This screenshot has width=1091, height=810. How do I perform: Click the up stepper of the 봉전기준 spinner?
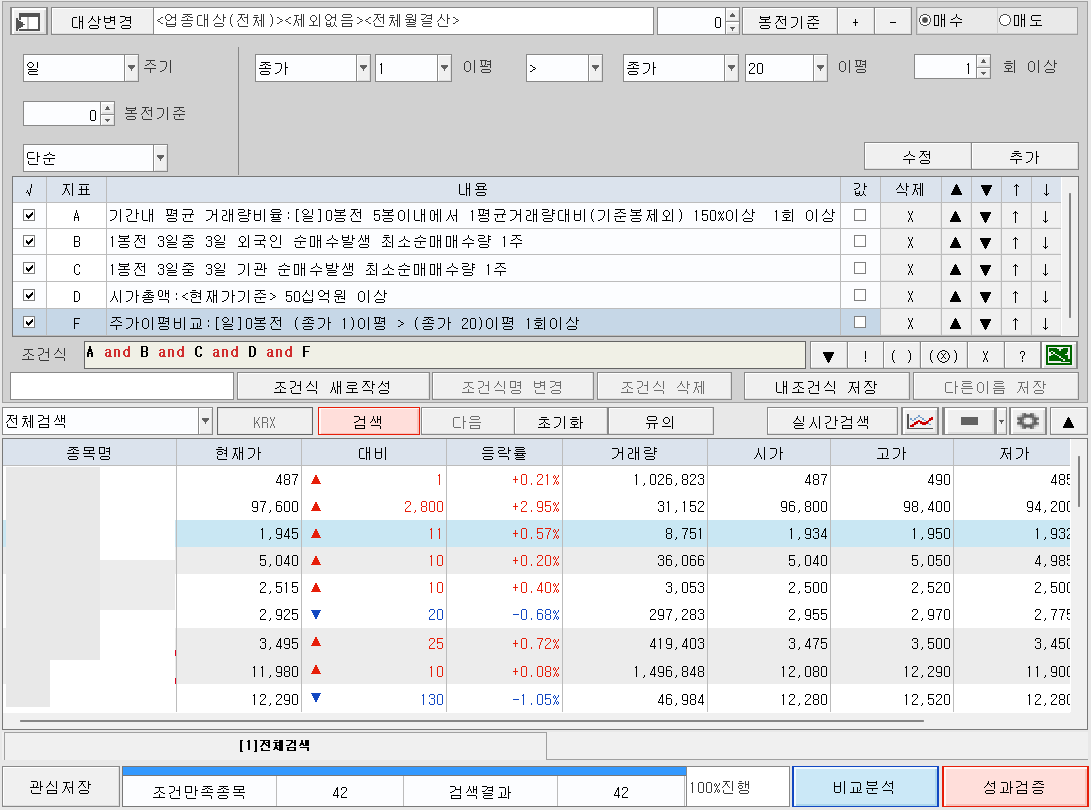(109, 108)
